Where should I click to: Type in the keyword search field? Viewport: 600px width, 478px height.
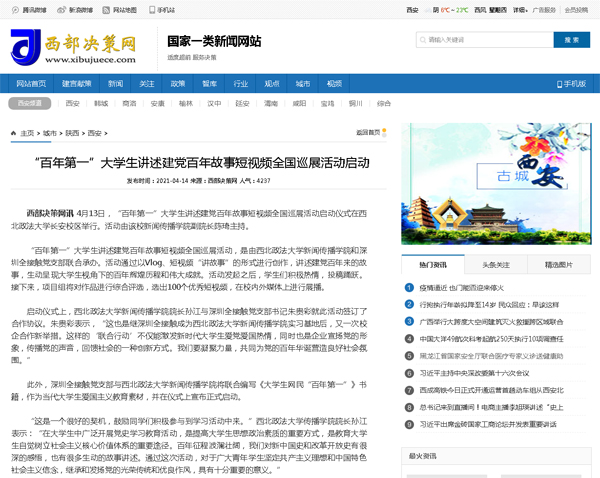pyautogui.click(x=480, y=40)
